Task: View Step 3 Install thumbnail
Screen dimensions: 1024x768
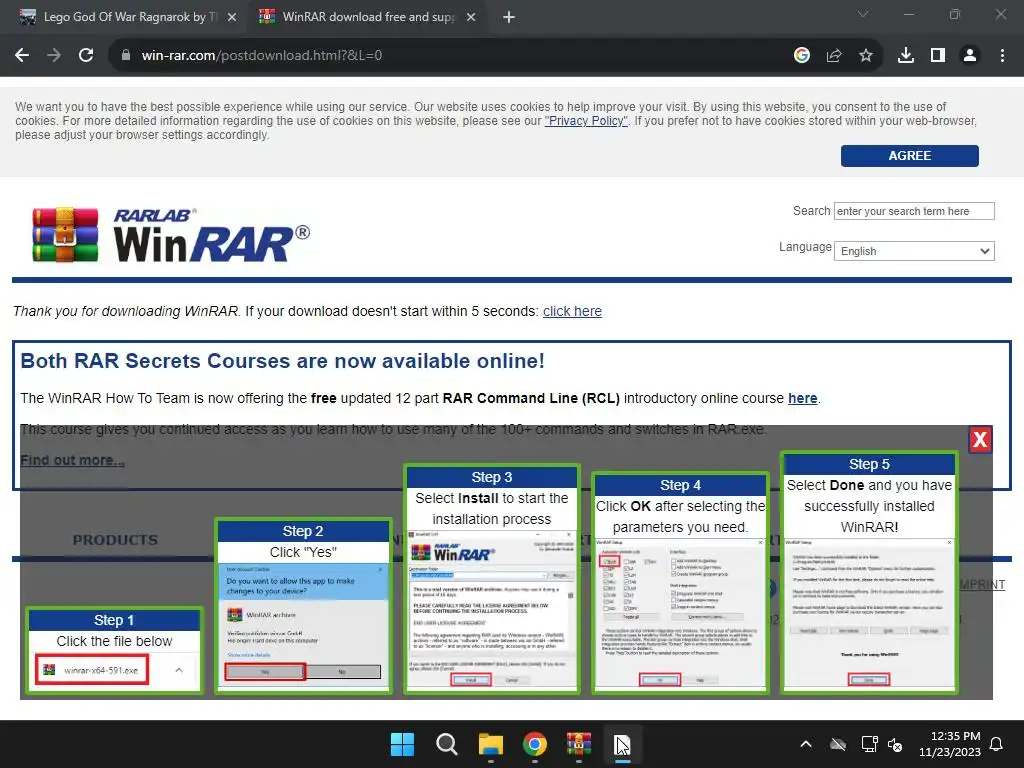Action: [492, 579]
